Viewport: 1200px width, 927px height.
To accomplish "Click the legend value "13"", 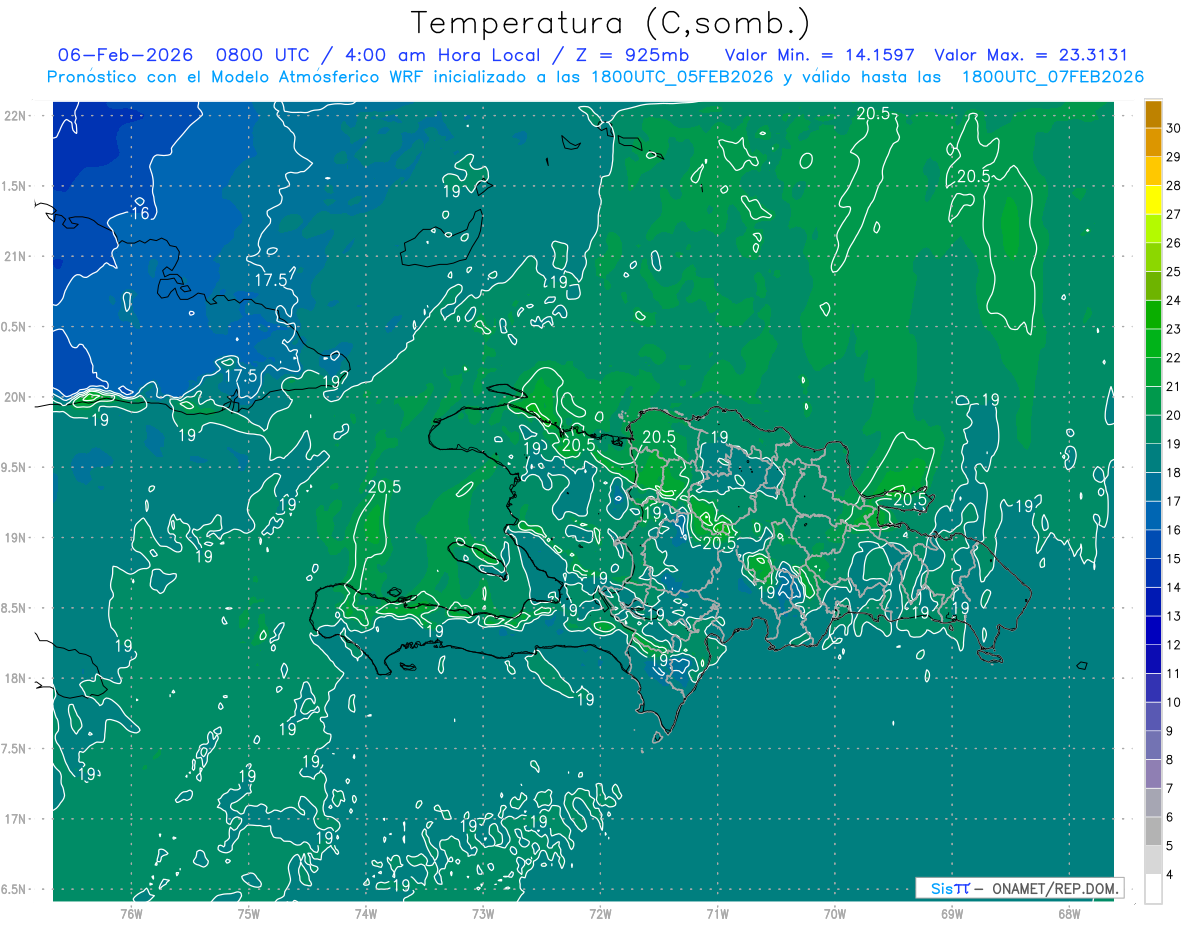I will [x=1173, y=616].
